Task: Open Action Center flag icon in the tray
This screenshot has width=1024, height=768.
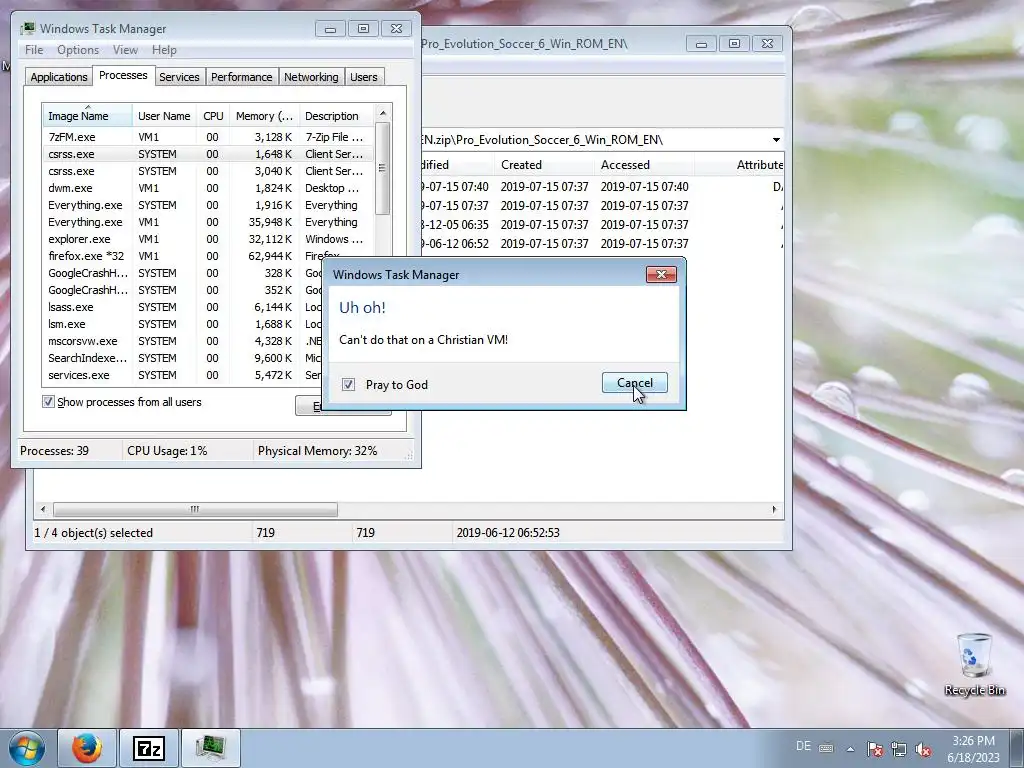Action: tap(875, 749)
